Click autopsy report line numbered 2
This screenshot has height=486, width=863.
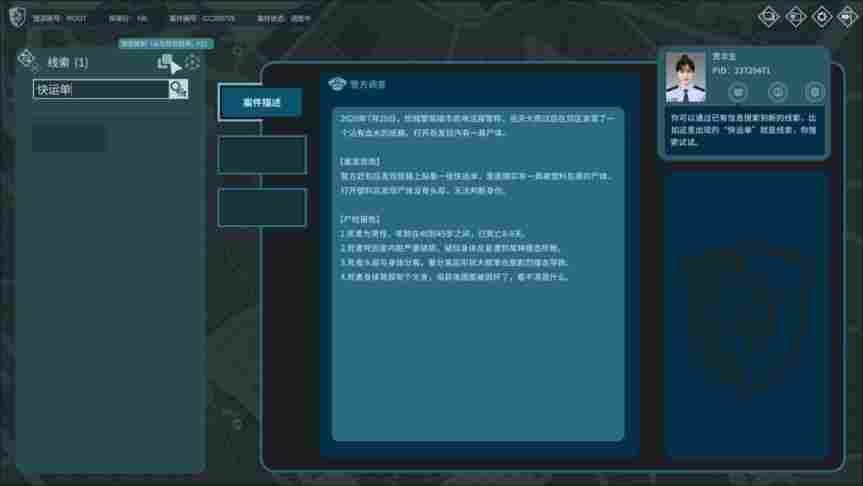tap(450, 248)
